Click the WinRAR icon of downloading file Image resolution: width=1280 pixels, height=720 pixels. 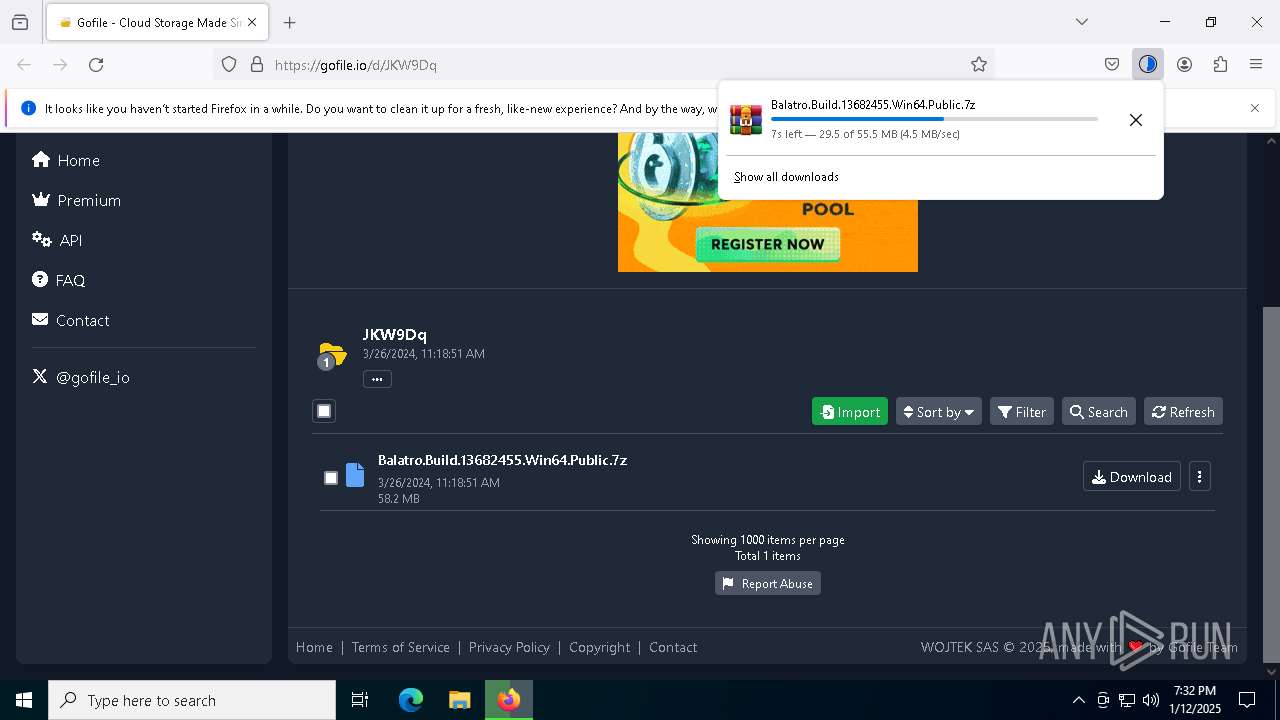click(746, 119)
